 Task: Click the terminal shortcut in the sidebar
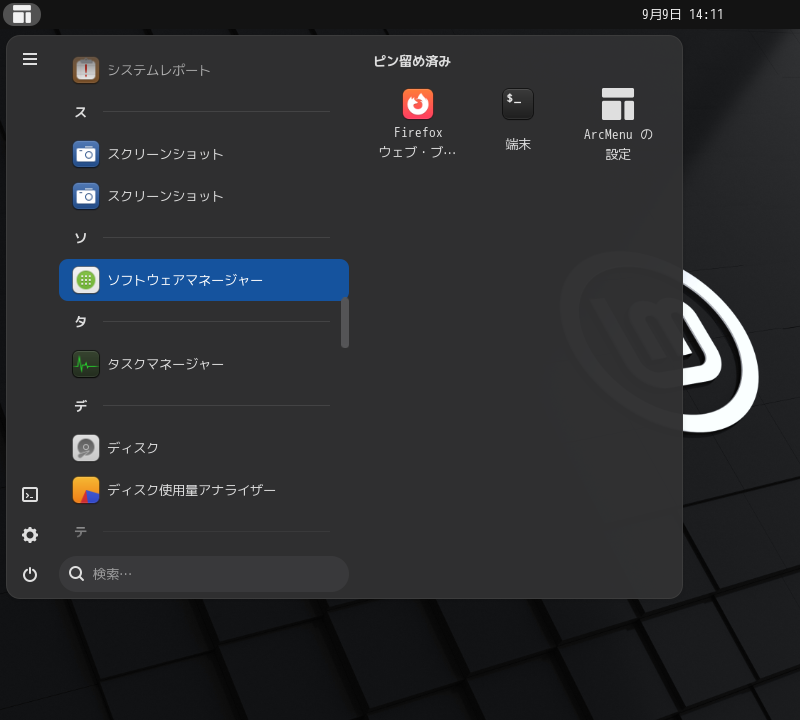click(x=30, y=494)
